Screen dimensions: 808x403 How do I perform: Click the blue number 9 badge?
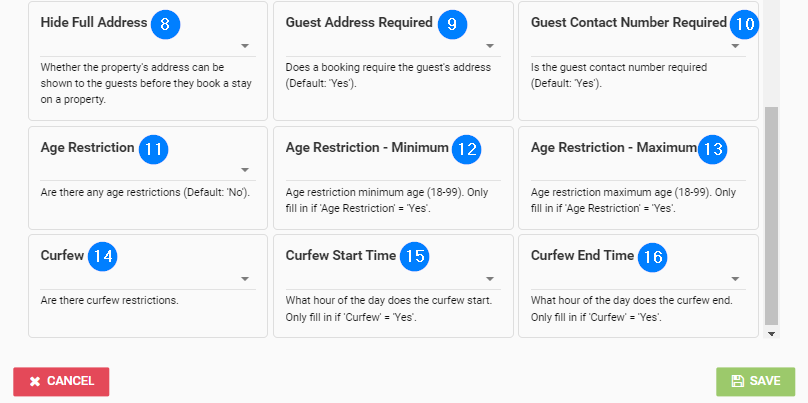click(452, 24)
